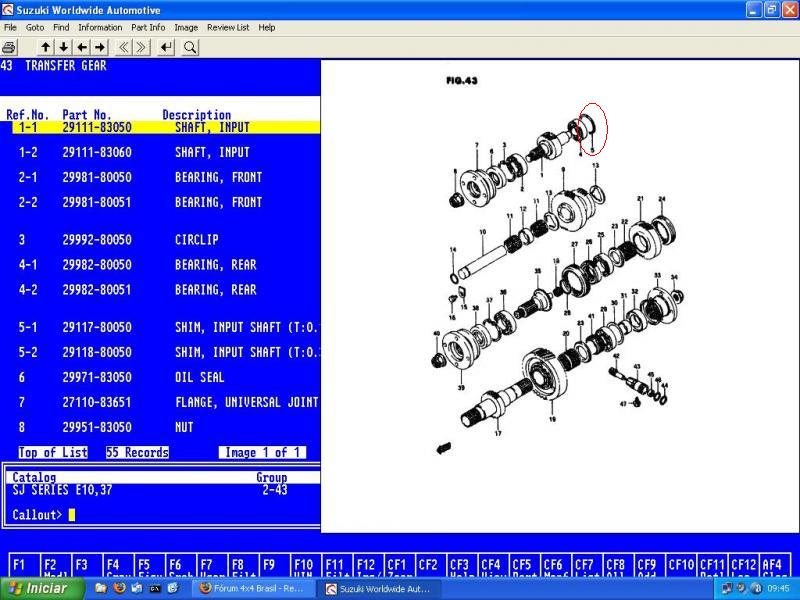Screen dimensions: 800x600
Task: Click the SJ SERIES E10,37 catalog text
Action: 62,490
